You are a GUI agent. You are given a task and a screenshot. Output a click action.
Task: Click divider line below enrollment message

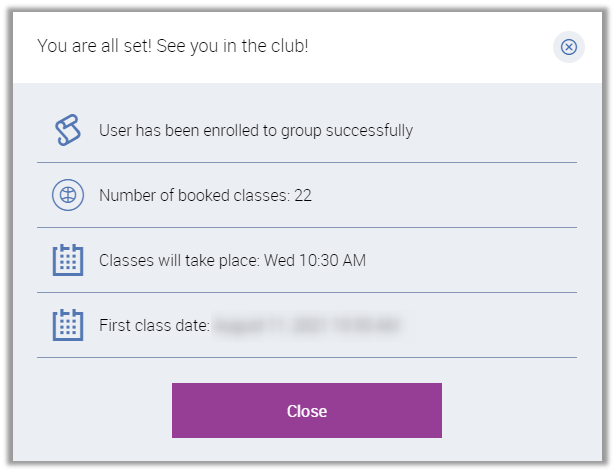(x=307, y=162)
